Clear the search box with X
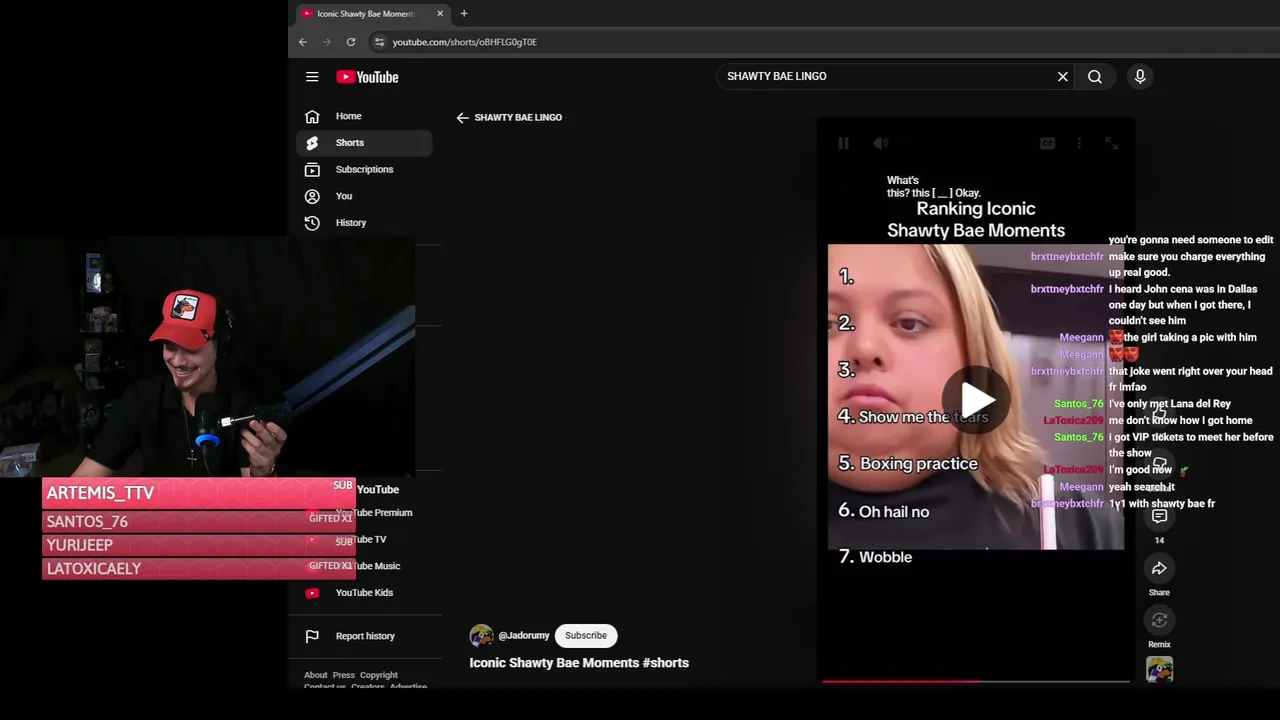Image resolution: width=1280 pixels, height=720 pixels. [1063, 77]
